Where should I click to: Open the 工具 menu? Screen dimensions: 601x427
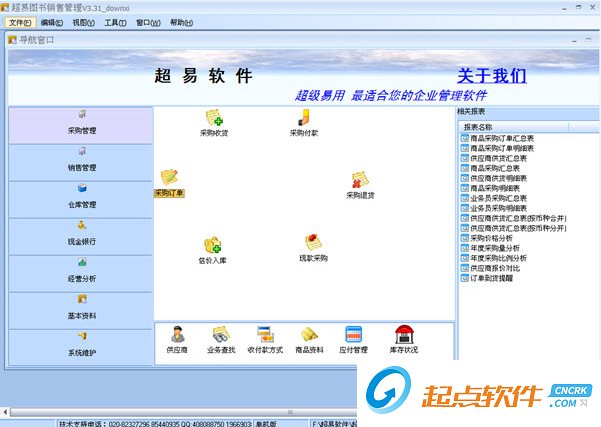tap(115, 23)
